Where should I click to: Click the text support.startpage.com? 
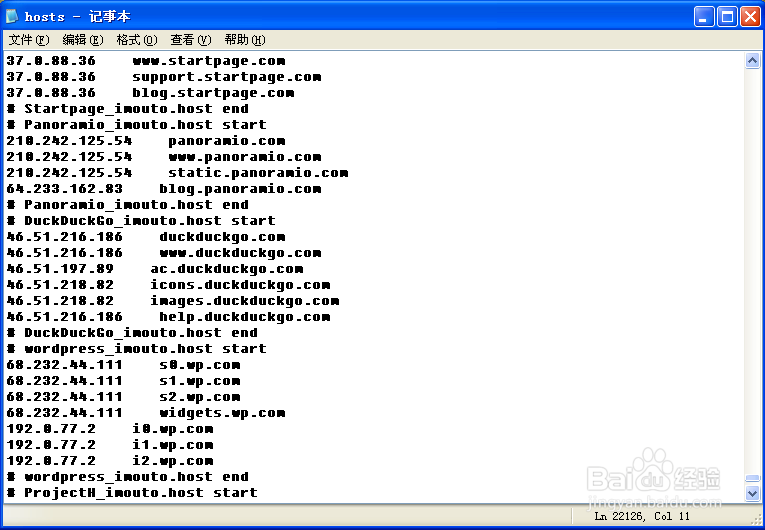[227, 77]
